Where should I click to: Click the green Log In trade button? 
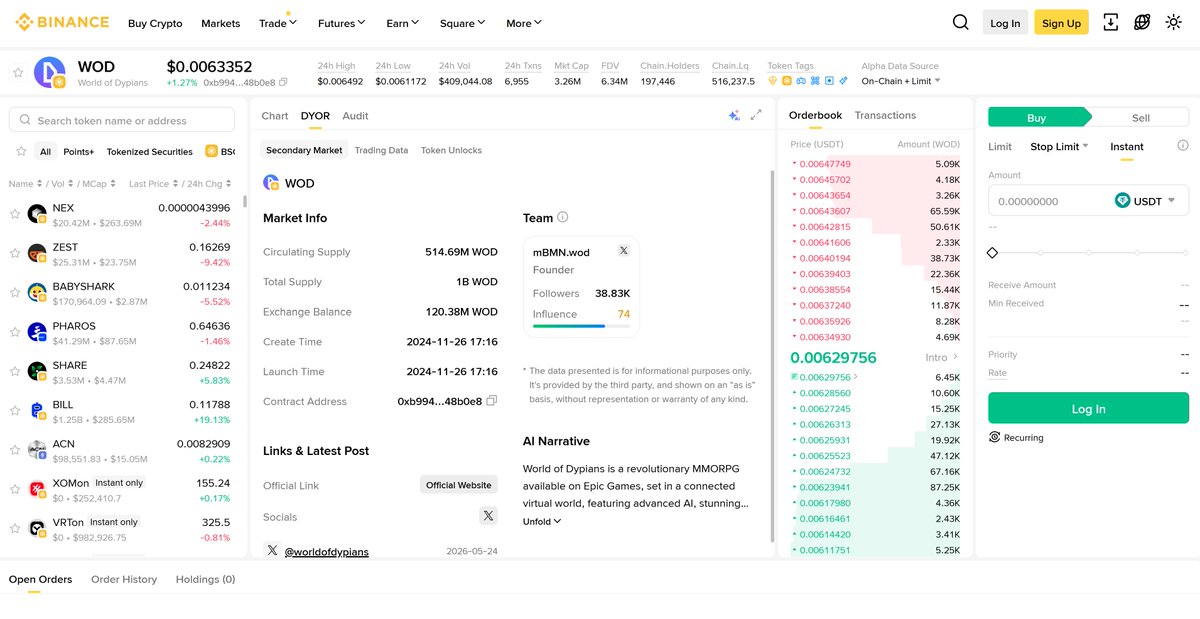[1088, 408]
